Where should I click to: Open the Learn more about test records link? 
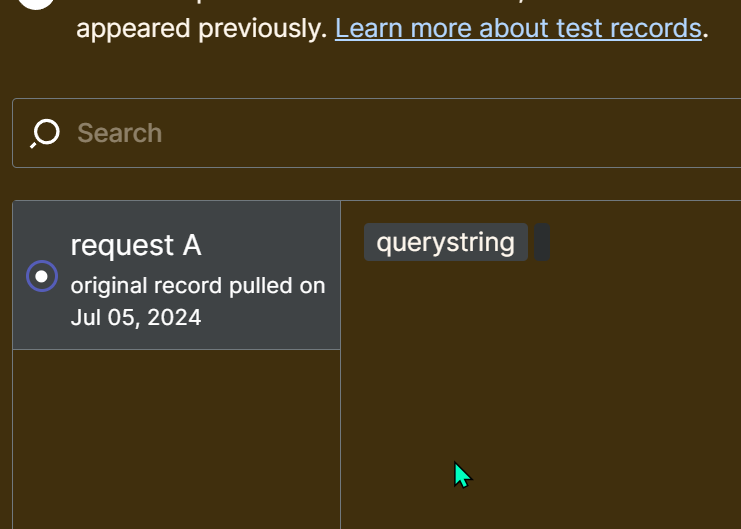pyautogui.click(x=518, y=28)
